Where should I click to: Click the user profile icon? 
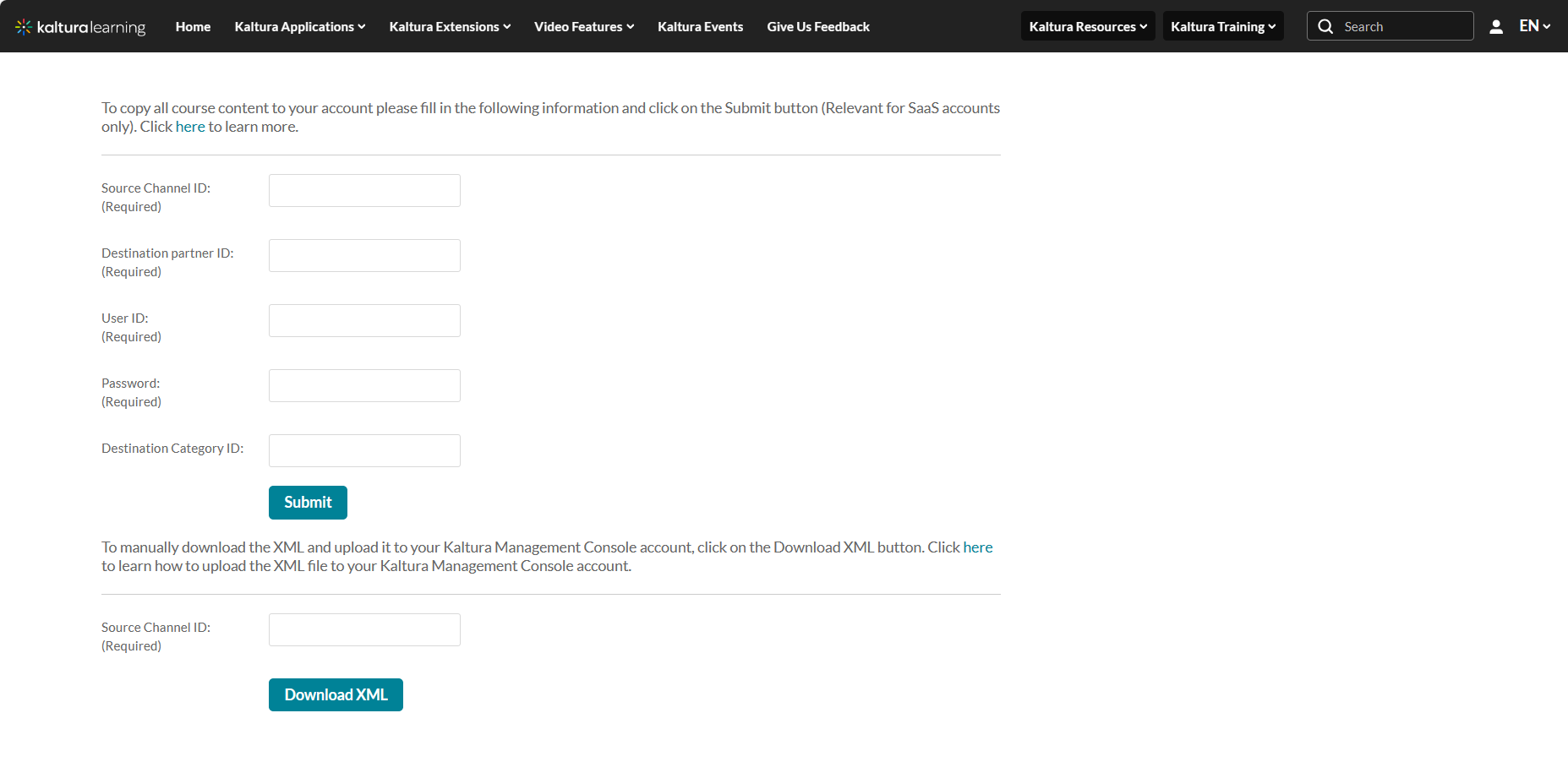coord(1495,27)
